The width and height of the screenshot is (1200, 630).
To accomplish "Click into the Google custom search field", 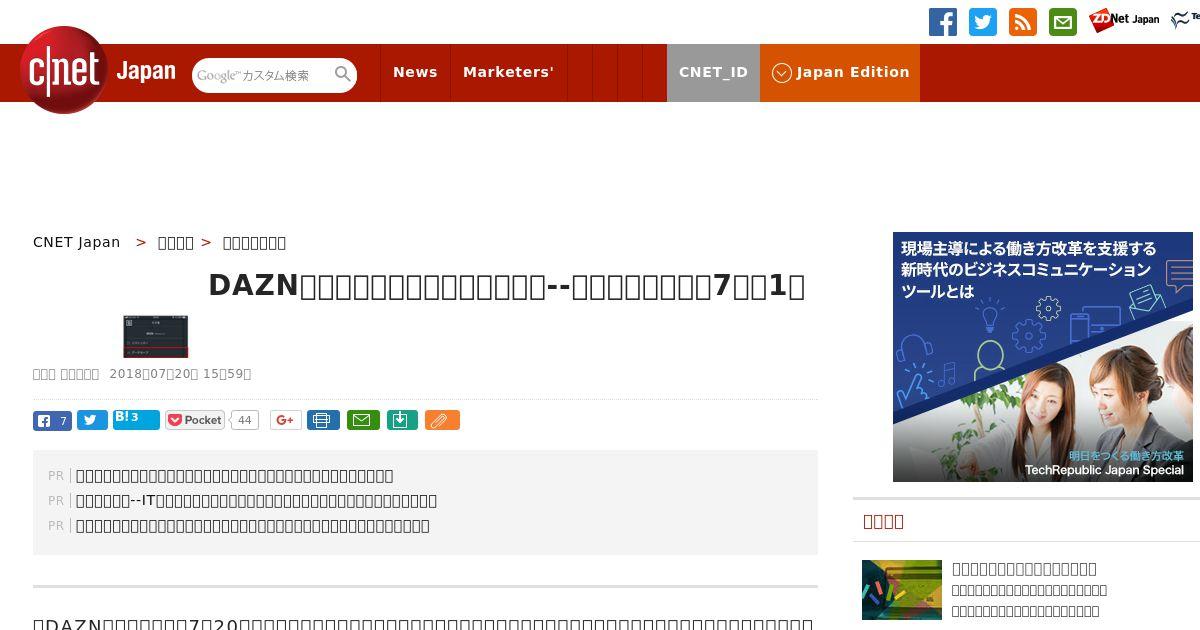I will pos(262,75).
